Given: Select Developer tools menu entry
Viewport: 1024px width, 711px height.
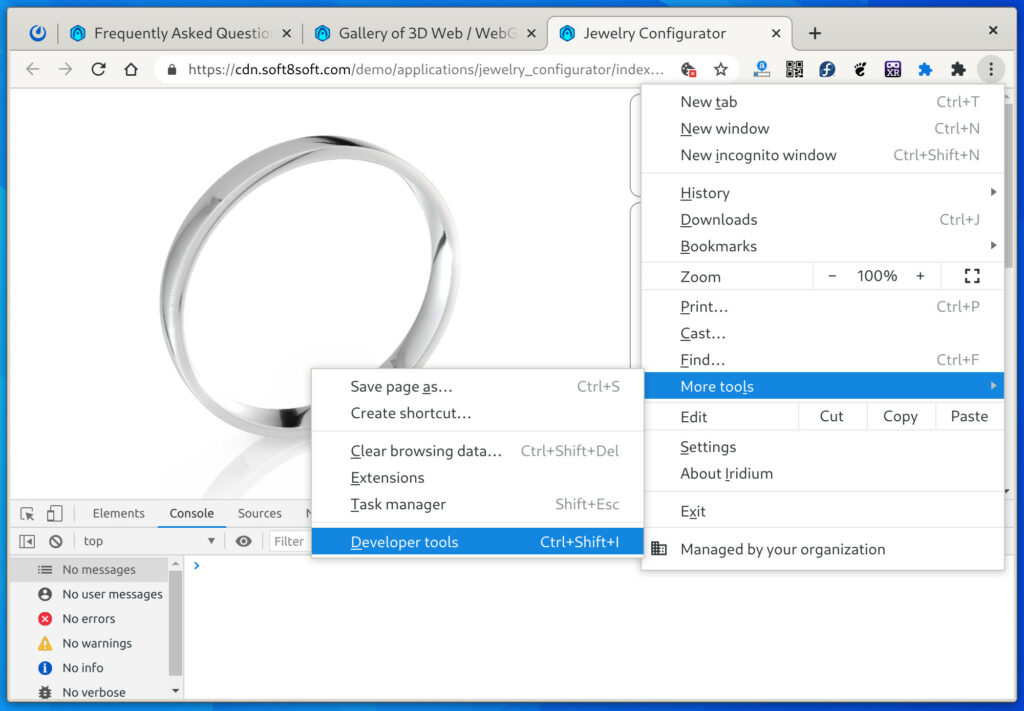Looking at the screenshot, I should (x=477, y=542).
